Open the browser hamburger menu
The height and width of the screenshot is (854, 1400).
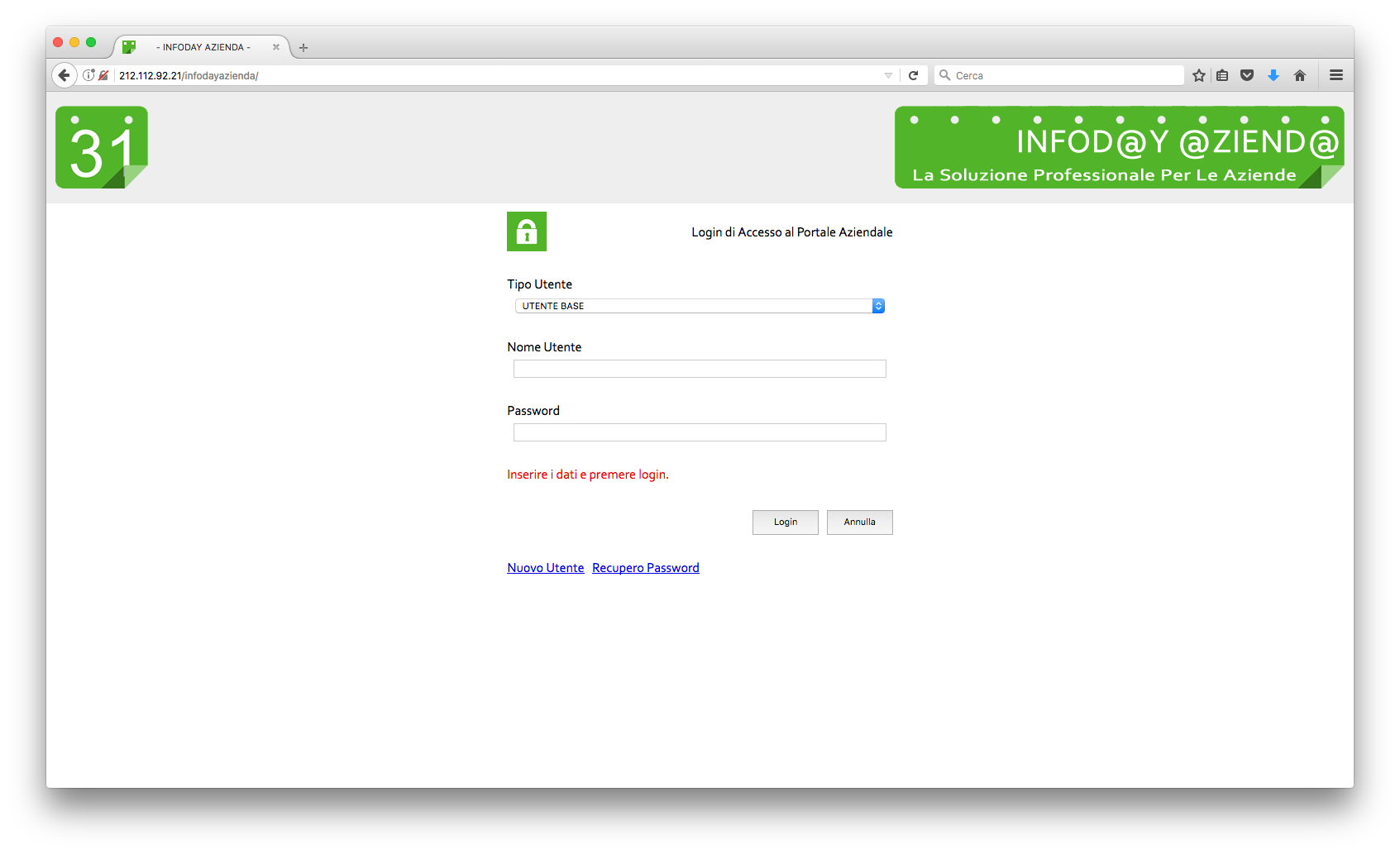point(1336,75)
